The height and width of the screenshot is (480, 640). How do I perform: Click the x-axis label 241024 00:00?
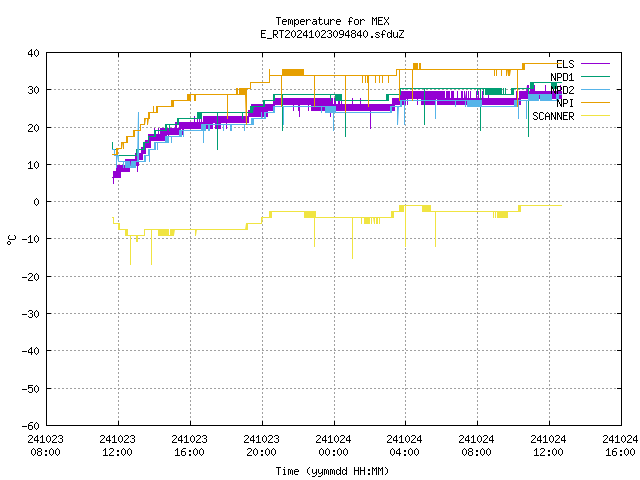[x=333, y=446]
